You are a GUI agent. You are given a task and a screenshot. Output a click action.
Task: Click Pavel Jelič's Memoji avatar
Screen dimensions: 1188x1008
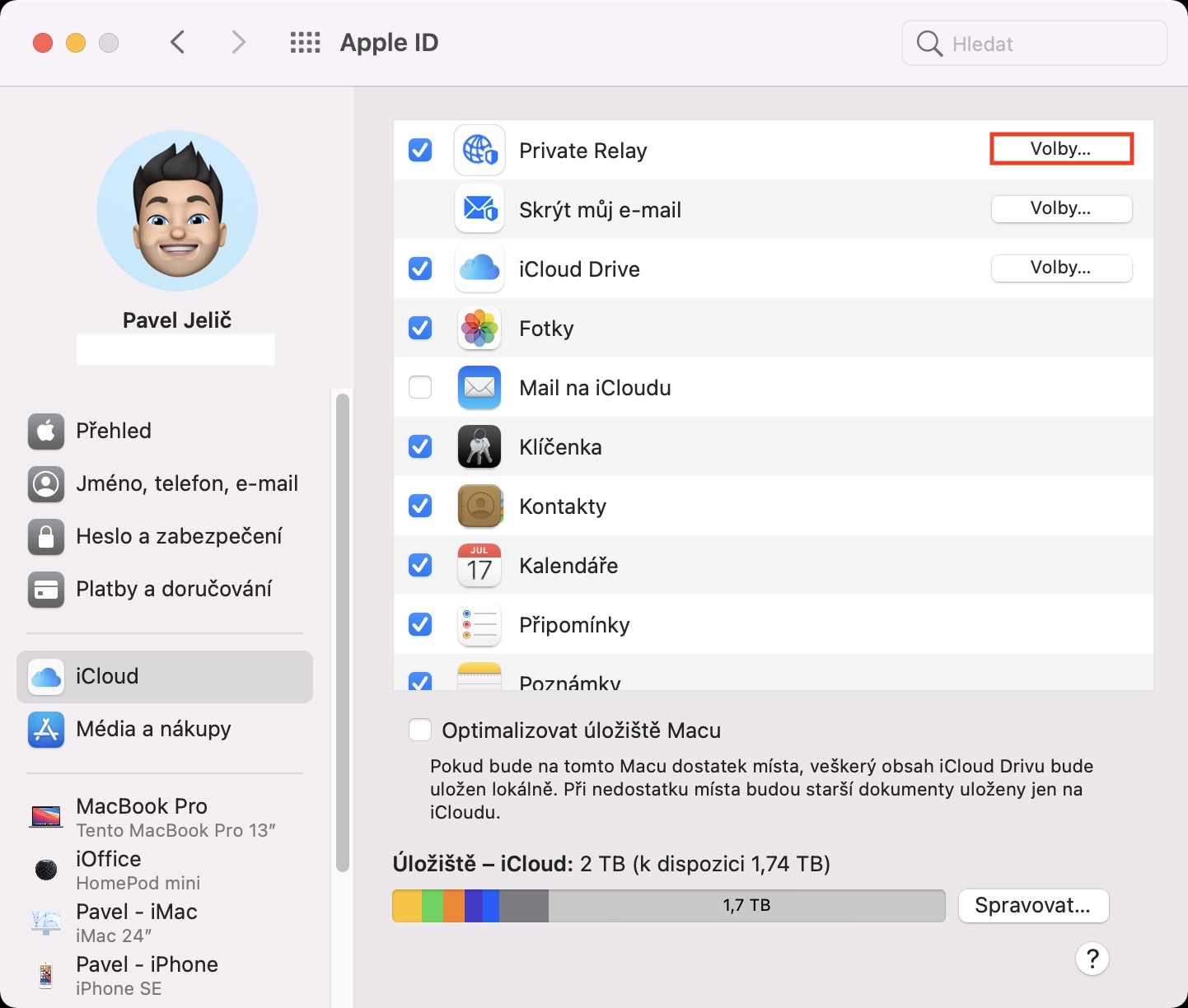tap(177, 211)
